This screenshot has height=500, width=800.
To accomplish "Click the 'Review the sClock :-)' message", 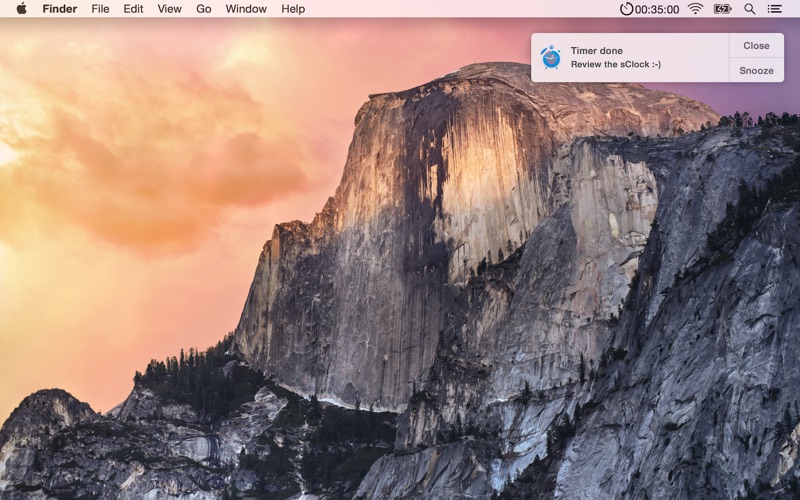I will pos(616,64).
